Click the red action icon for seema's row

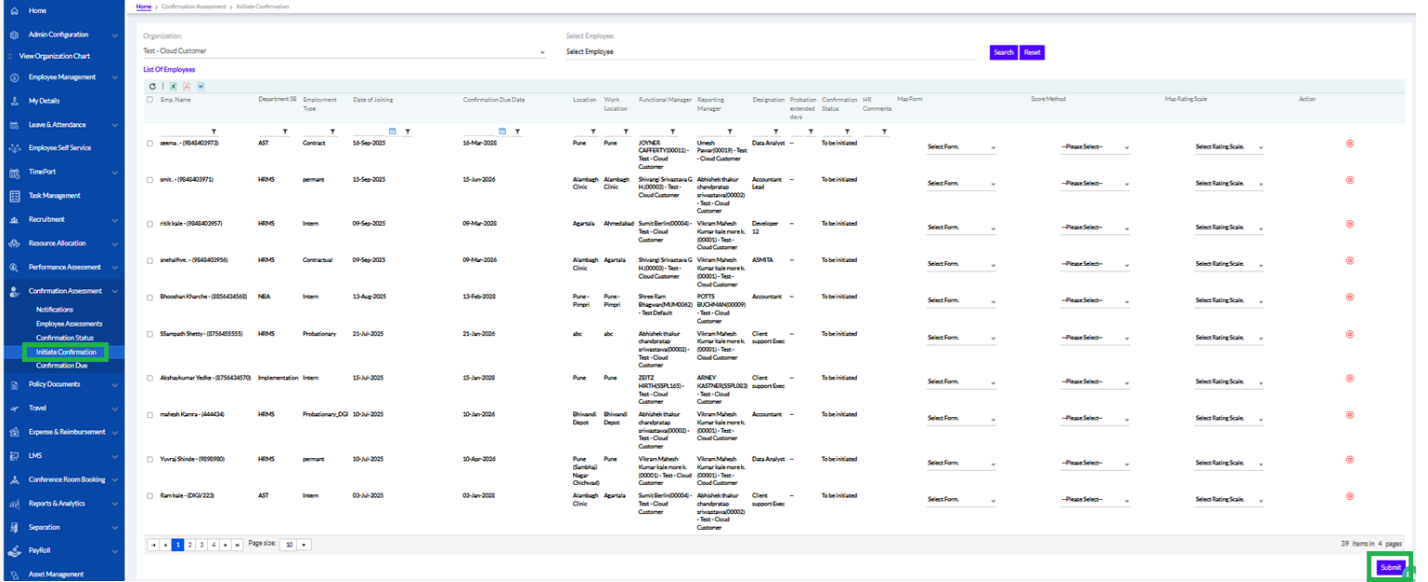point(1349,143)
